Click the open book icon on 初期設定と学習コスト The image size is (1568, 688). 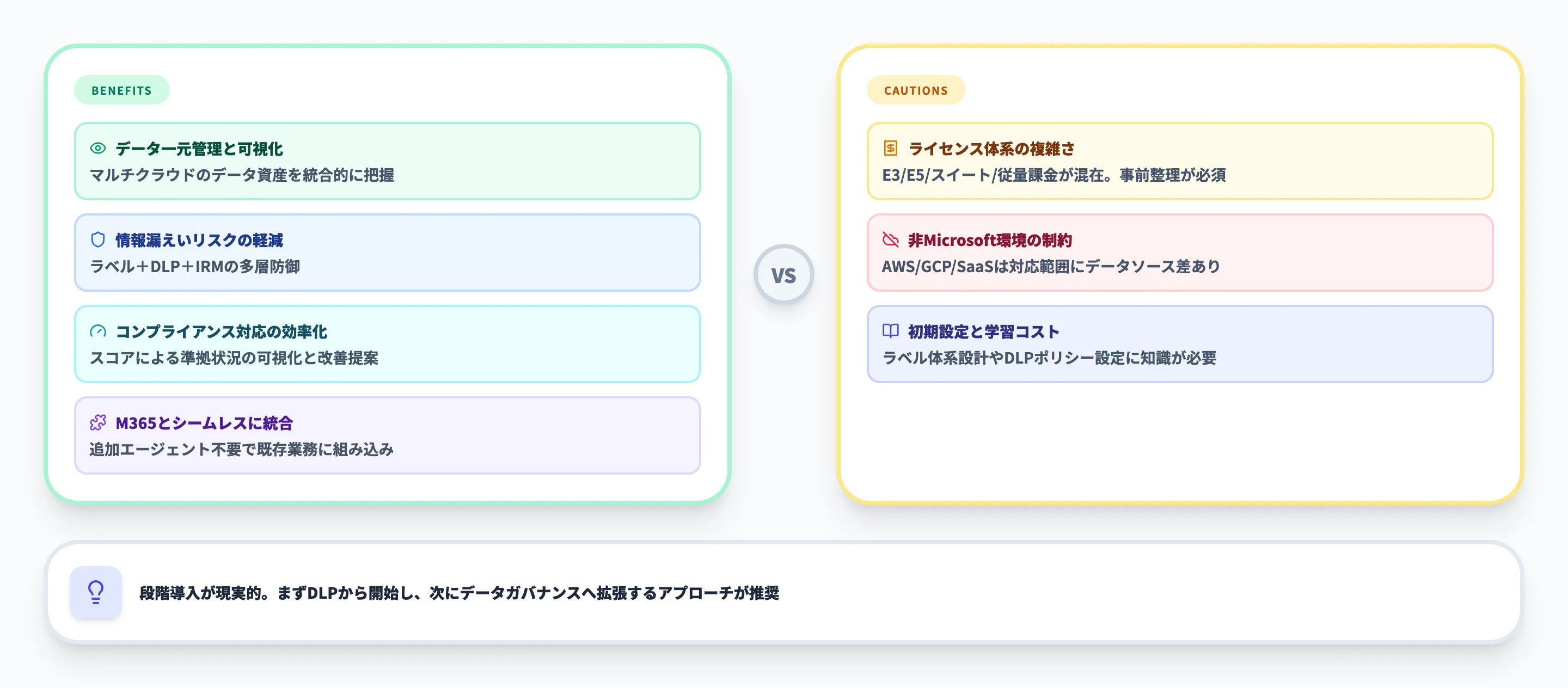point(890,331)
